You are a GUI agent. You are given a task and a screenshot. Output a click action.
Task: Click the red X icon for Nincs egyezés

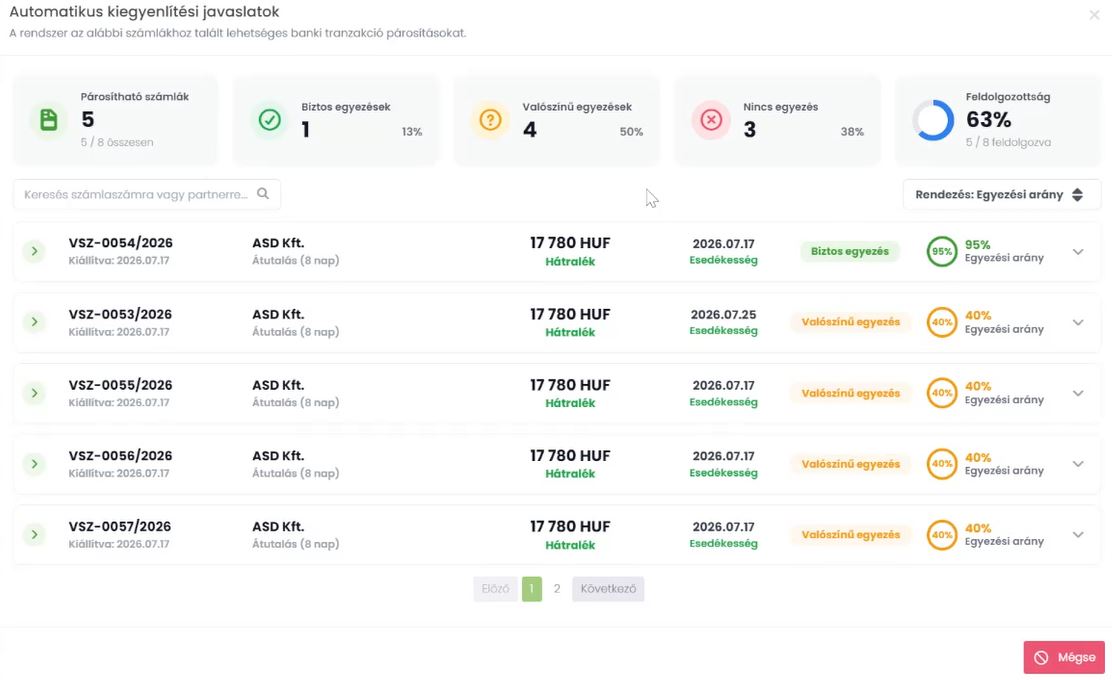[711, 120]
